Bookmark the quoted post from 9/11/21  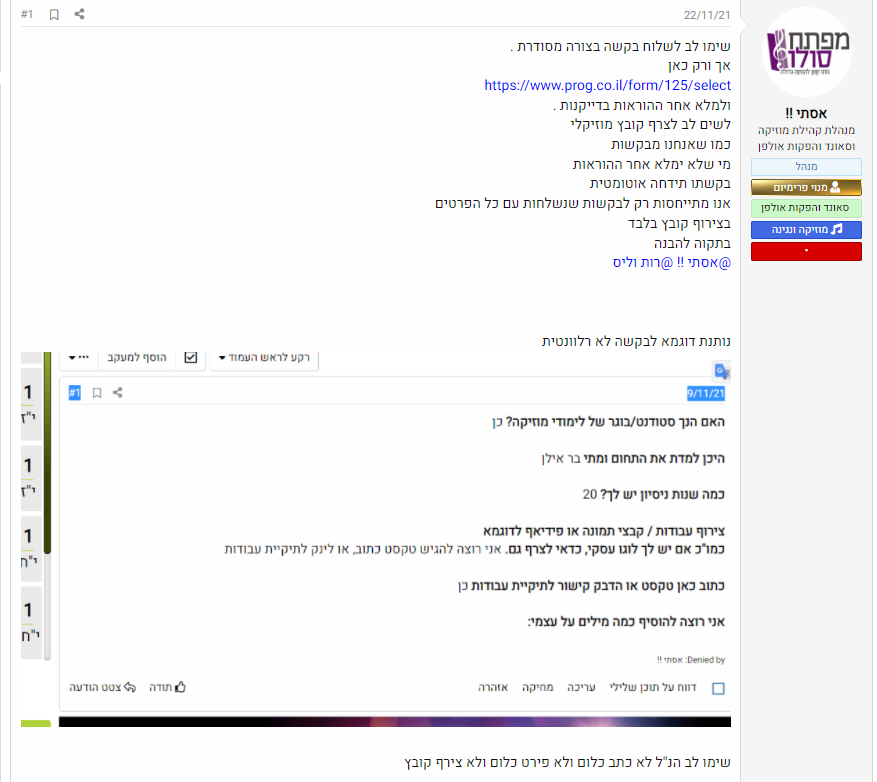point(96,392)
